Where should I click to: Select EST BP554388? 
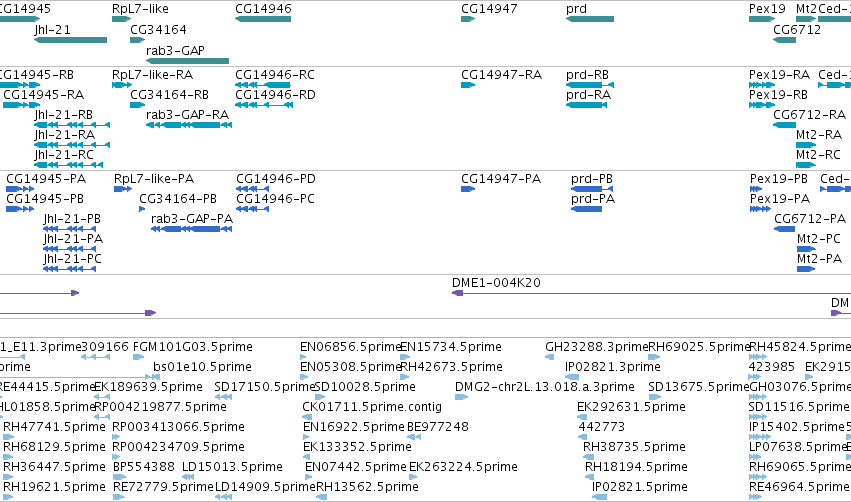click(x=120, y=477)
